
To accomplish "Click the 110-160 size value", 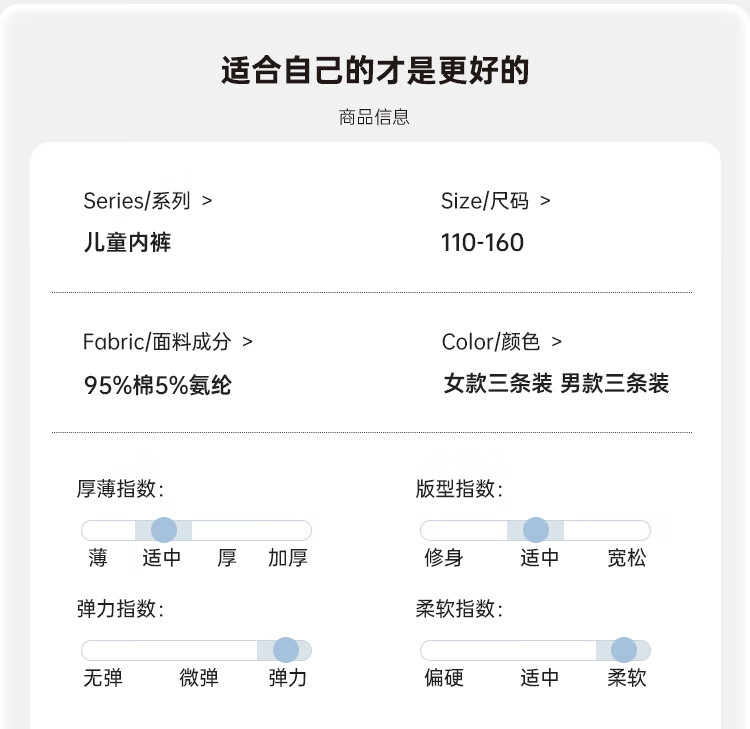I will point(482,242).
